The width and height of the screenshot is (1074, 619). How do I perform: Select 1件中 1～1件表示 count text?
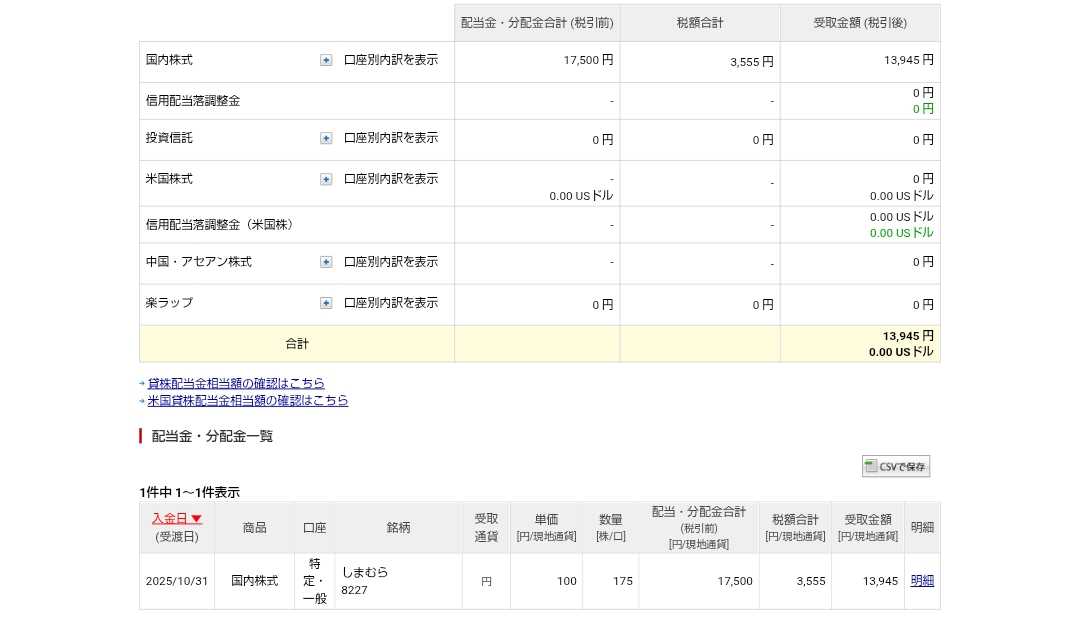coord(189,492)
